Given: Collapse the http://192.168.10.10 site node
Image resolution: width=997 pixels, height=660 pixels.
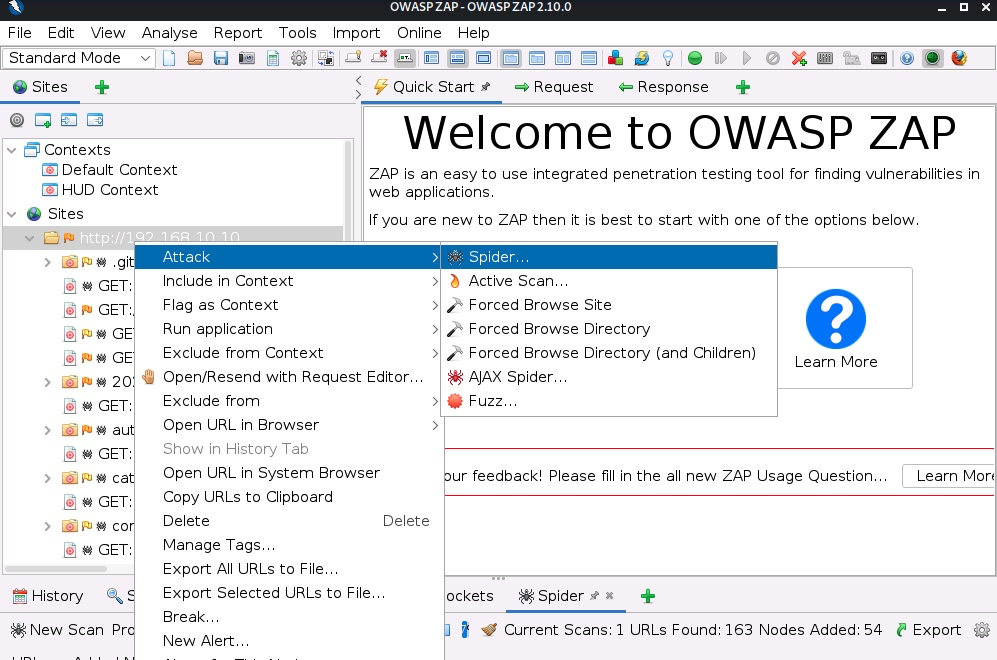Looking at the screenshot, I should click(29, 238).
